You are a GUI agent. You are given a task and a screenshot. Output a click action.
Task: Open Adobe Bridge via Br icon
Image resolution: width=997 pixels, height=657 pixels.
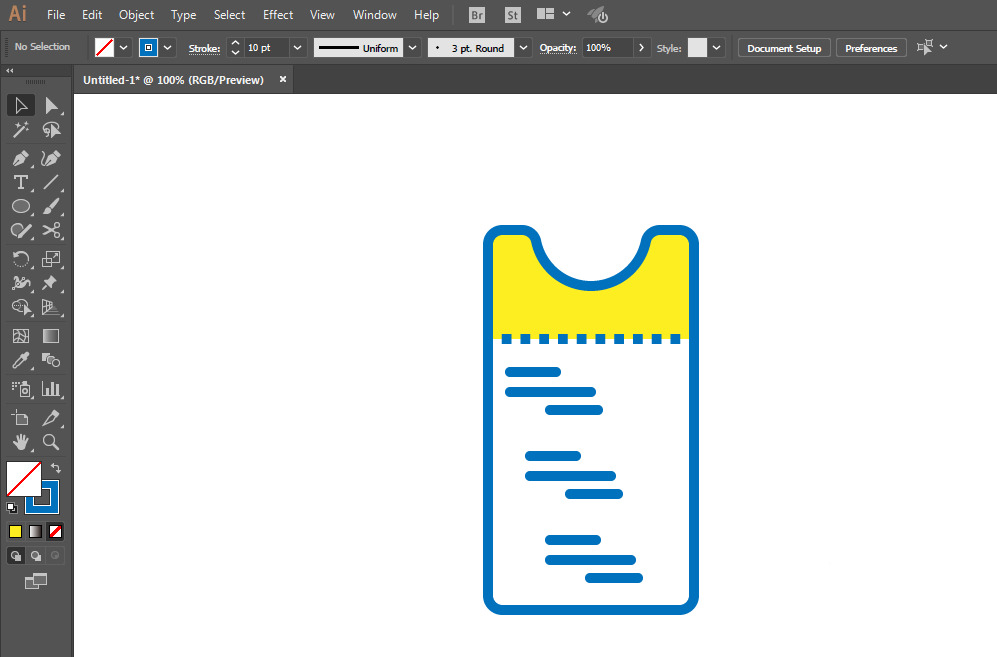coord(478,15)
